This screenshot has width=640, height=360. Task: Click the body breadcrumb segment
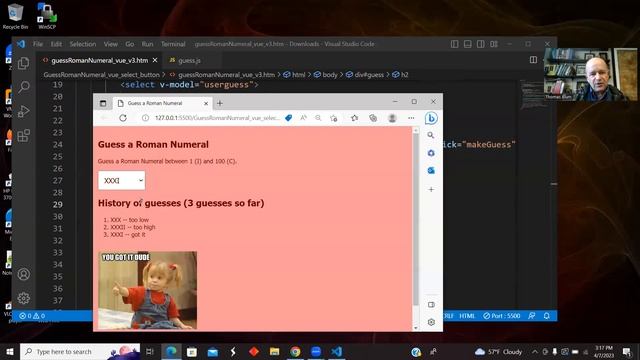pyautogui.click(x=325, y=75)
